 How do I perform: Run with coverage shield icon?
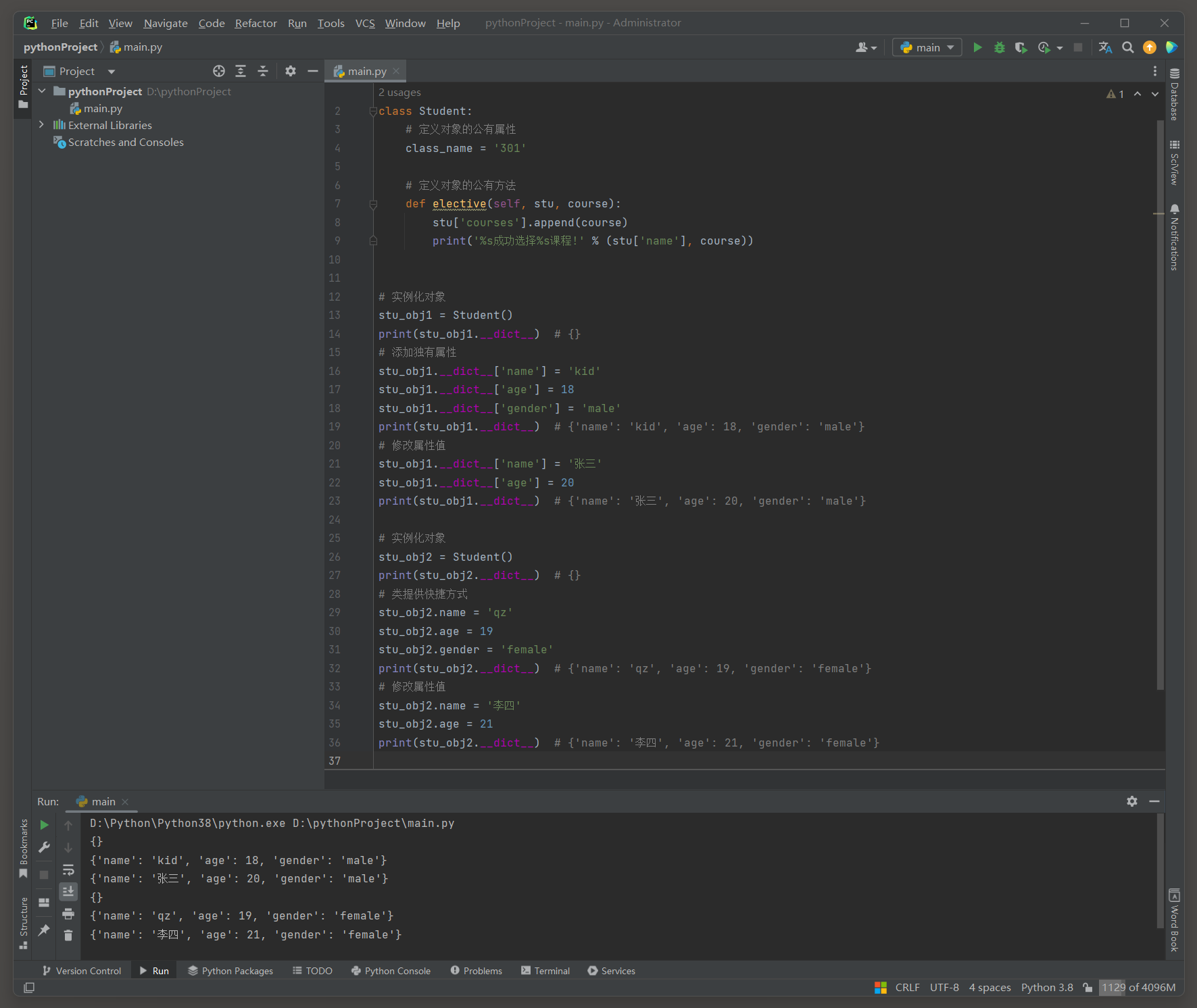click(1021, 47)
